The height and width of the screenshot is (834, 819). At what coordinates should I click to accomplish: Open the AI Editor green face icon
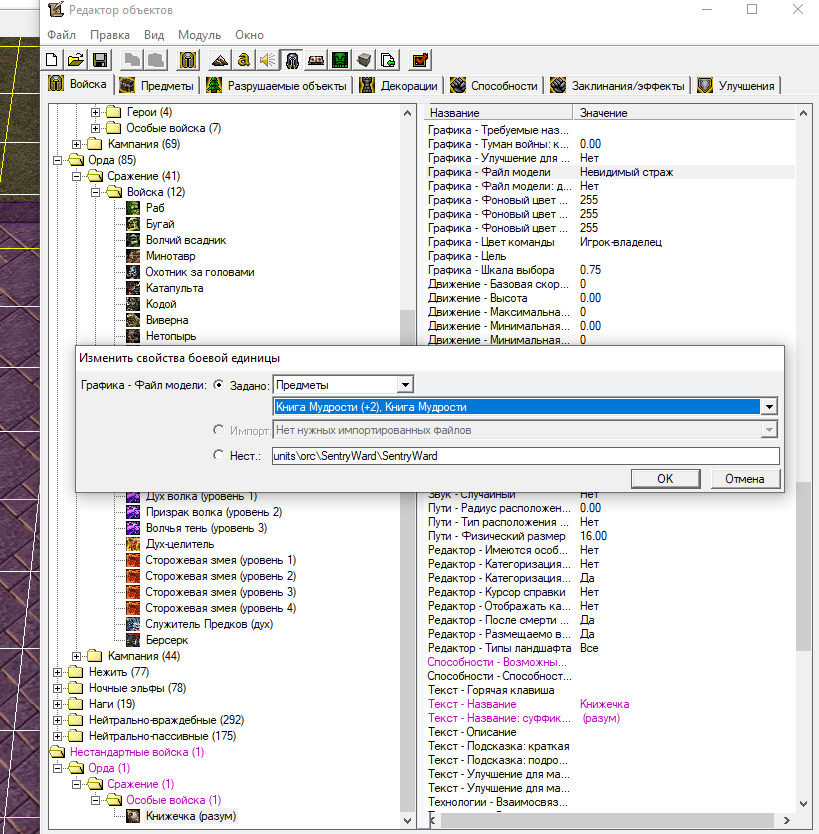340,60
